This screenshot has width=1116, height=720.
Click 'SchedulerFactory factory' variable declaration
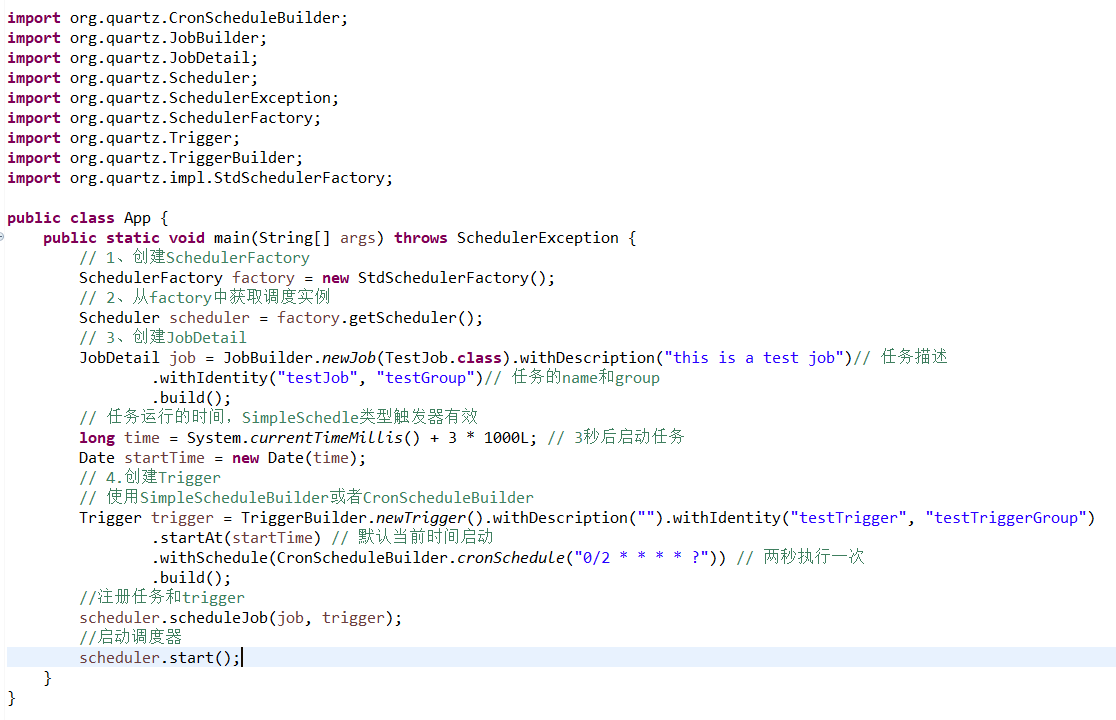[186, 277]
